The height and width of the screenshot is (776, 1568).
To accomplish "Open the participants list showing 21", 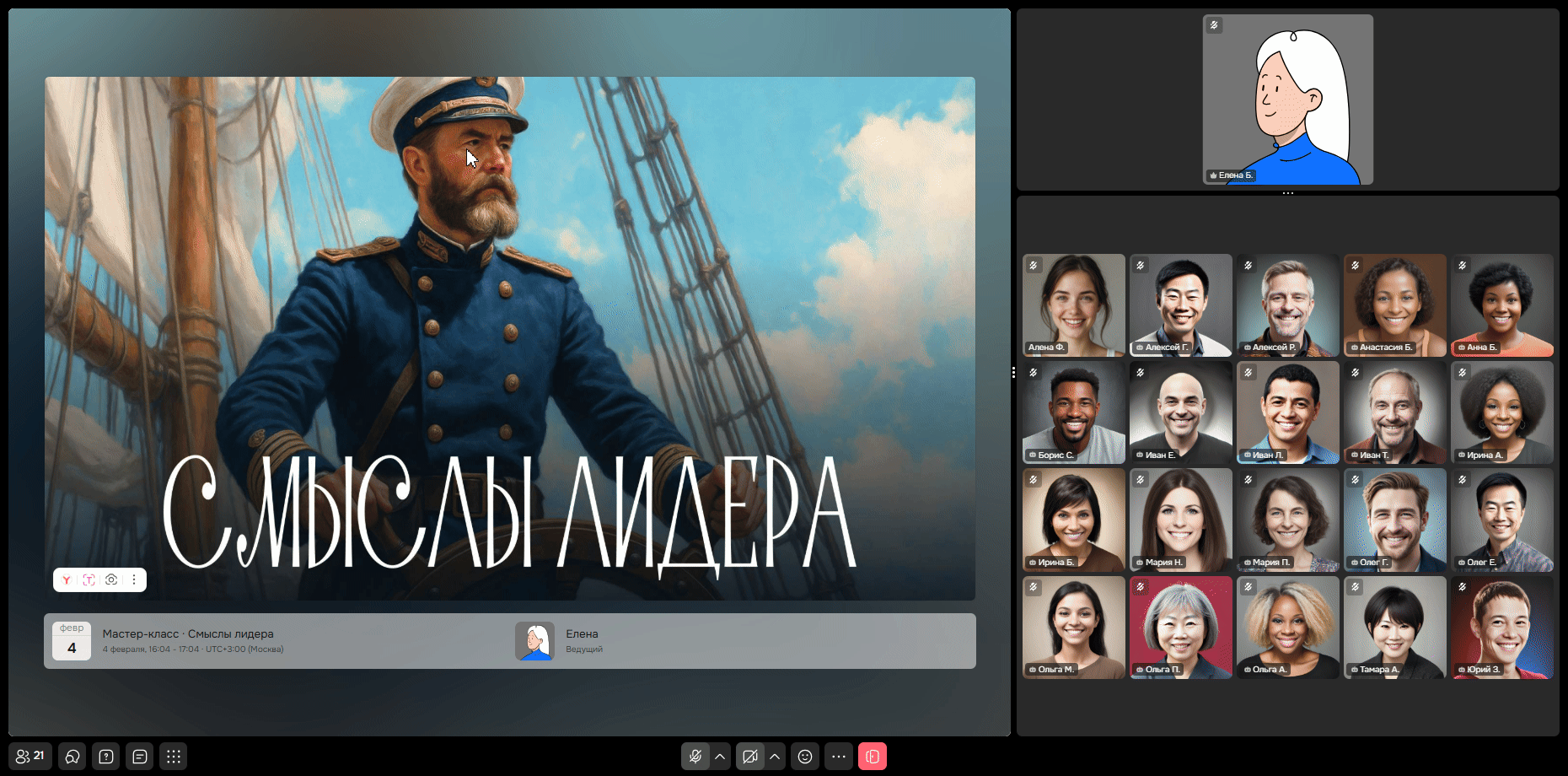I will click(x=30, y=757).
